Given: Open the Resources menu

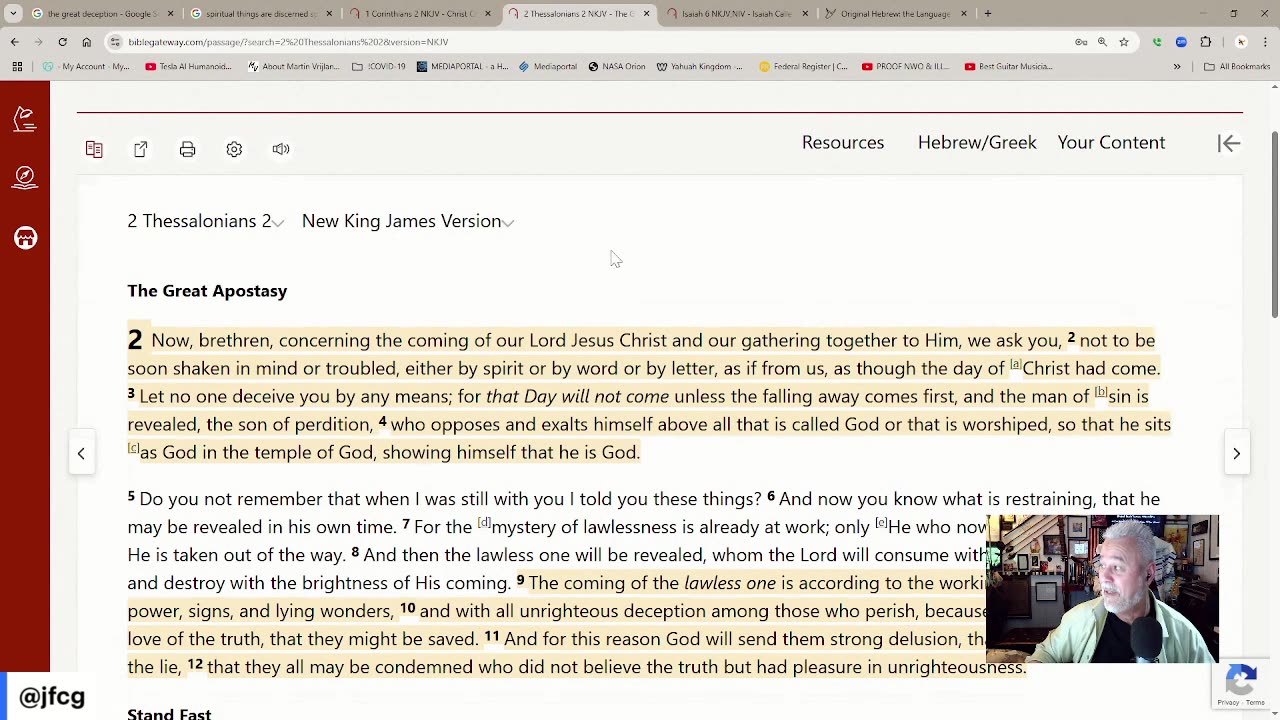Looking at the screenshot, I should click(843, 143).
